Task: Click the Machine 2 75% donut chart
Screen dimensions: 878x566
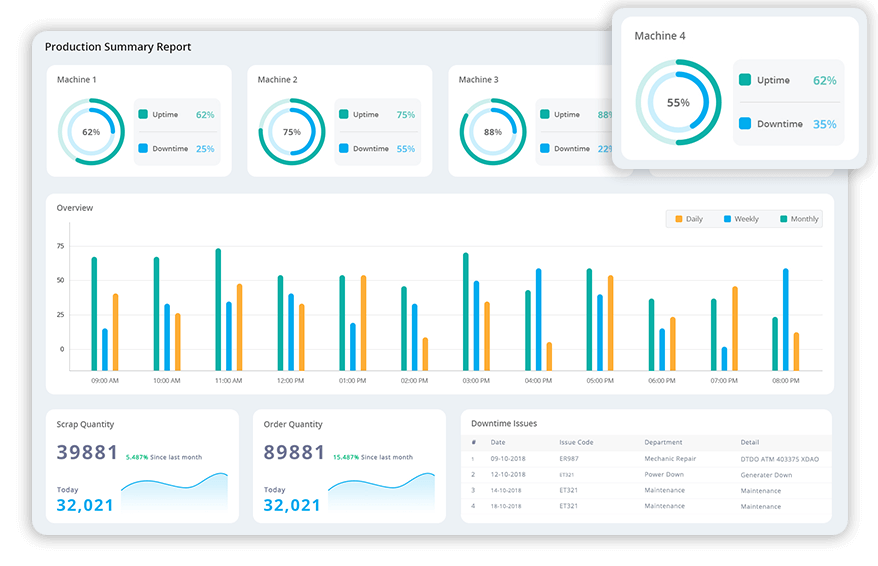Action: [292, 131]
